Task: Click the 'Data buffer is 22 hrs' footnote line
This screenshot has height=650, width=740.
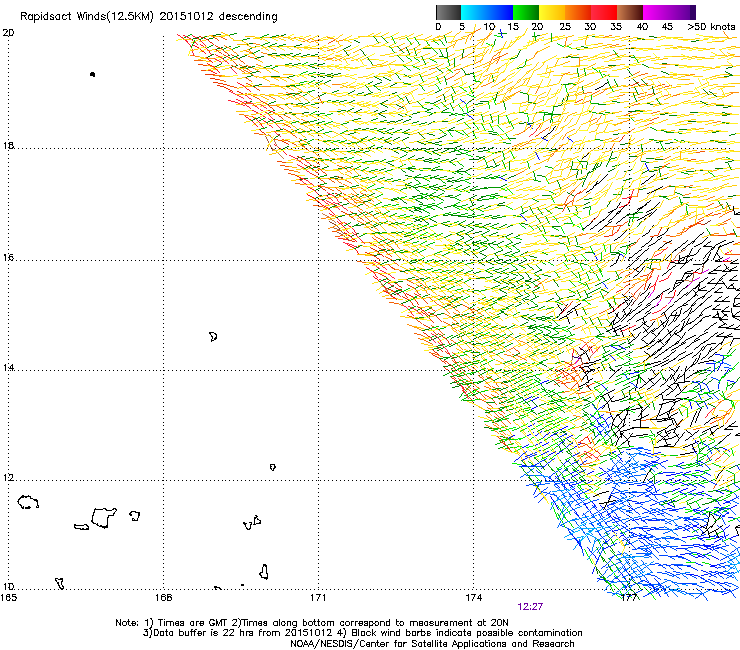Action: 362,633
